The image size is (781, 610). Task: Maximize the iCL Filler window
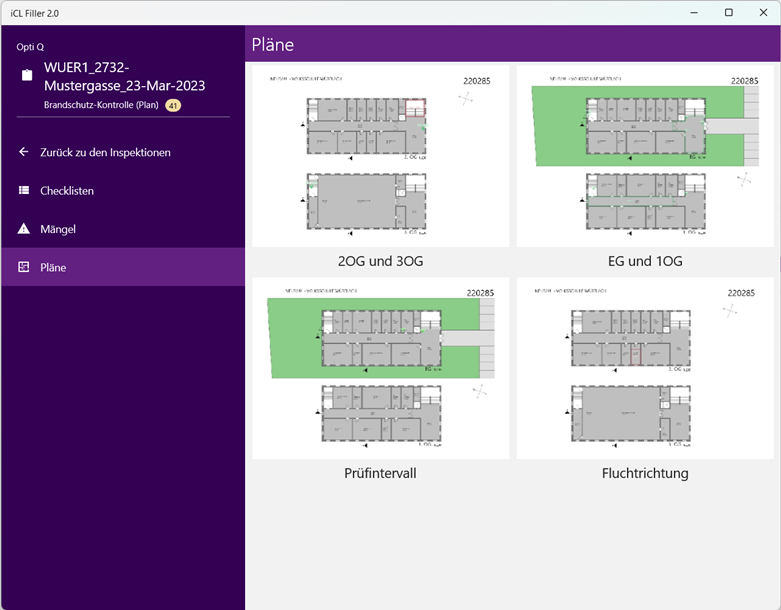pos(728,12)
